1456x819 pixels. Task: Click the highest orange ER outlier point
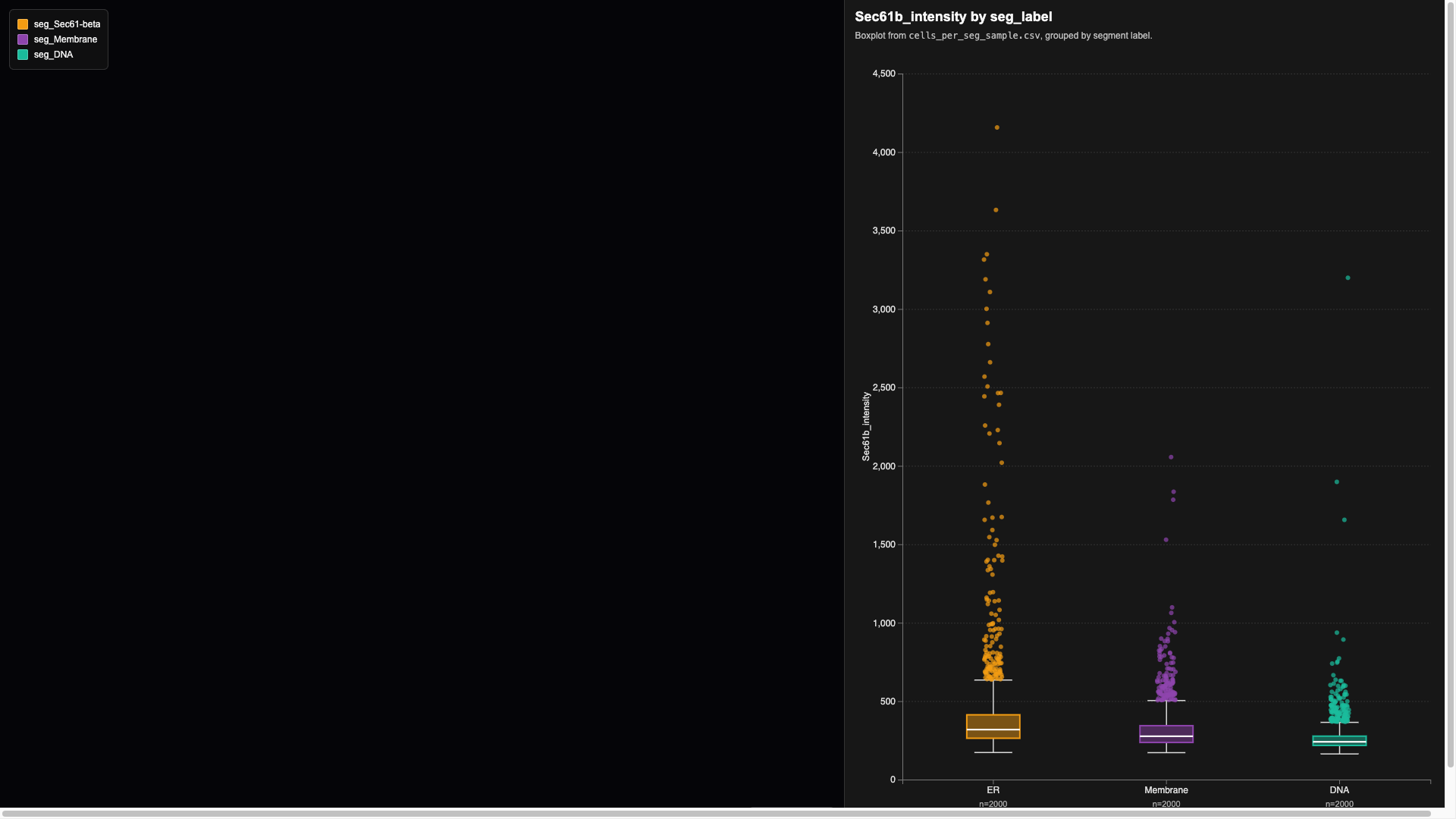pos(997,127)
